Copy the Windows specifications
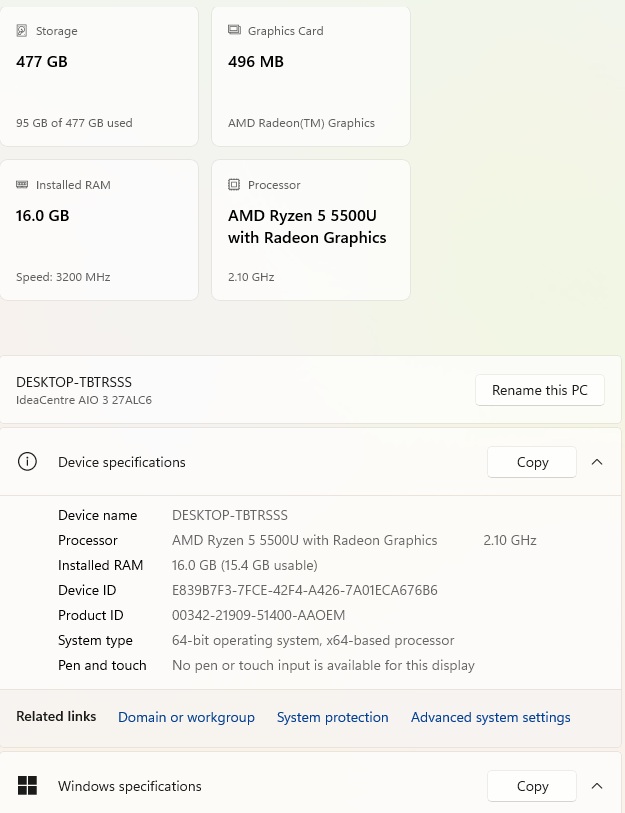The image size is (625, 813). tap(532, 786)
